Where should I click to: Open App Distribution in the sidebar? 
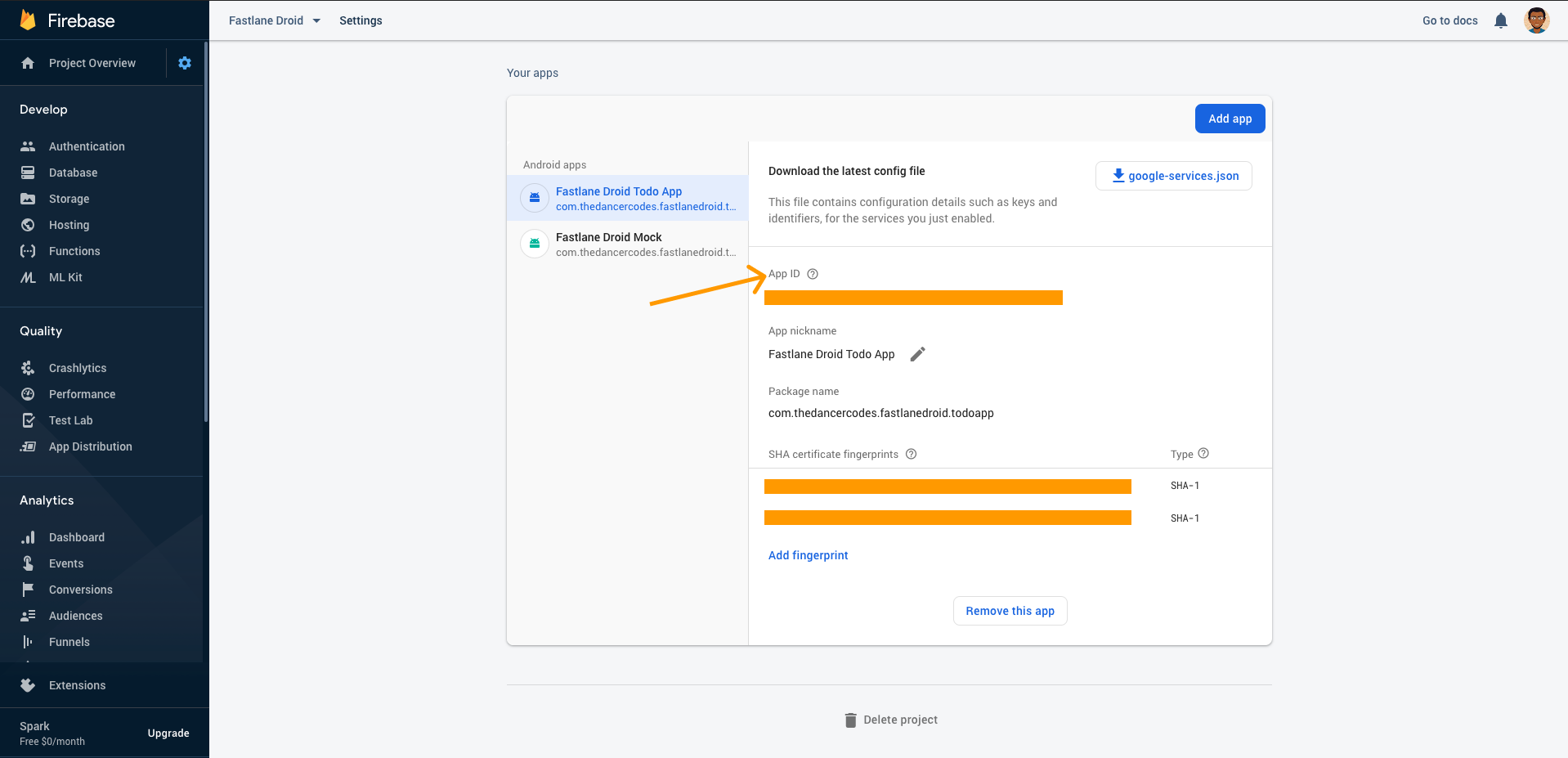point(90,446)
